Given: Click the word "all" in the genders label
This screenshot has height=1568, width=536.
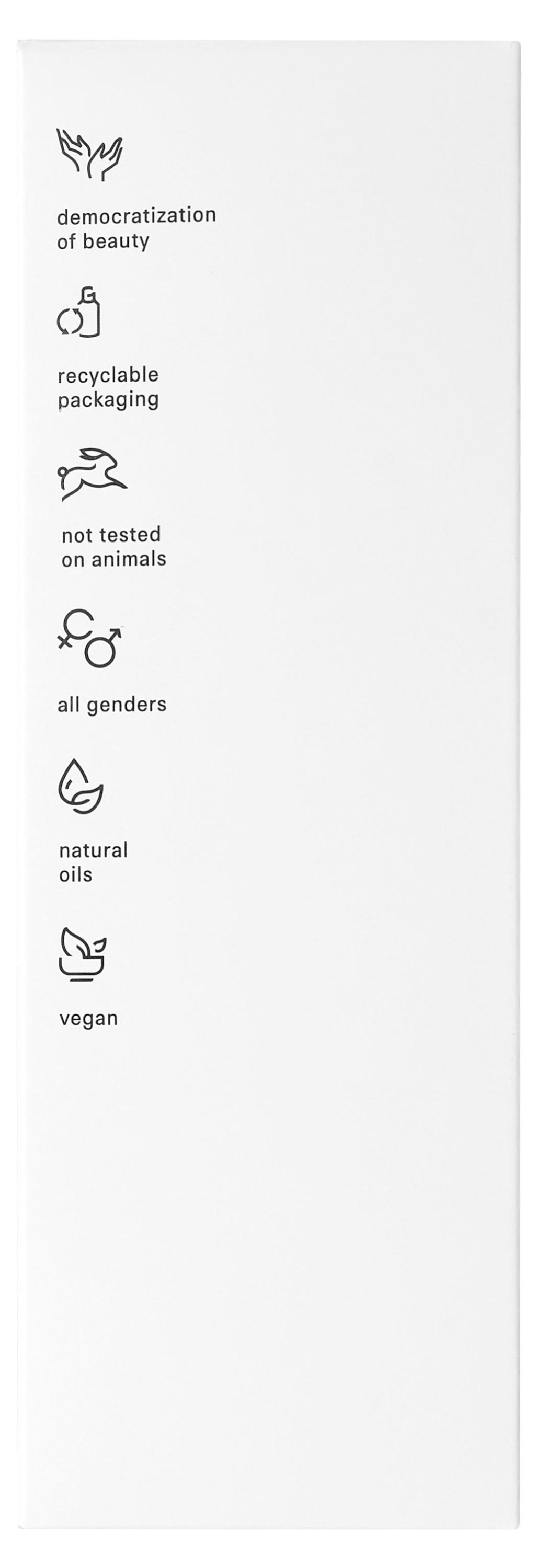Looking at the screenshot, I should (x=68, y=704).
